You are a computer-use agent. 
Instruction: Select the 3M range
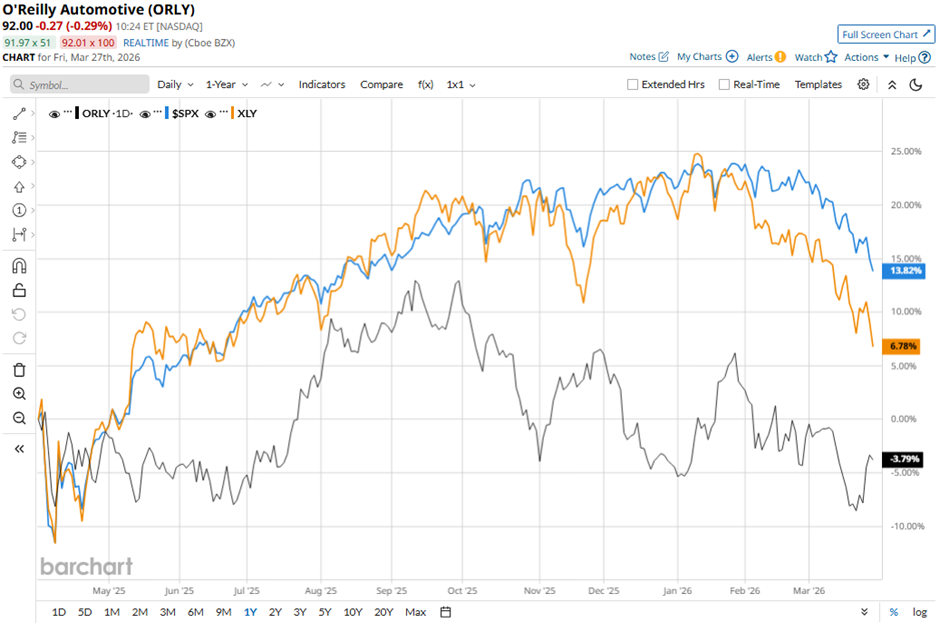[168, 612]
